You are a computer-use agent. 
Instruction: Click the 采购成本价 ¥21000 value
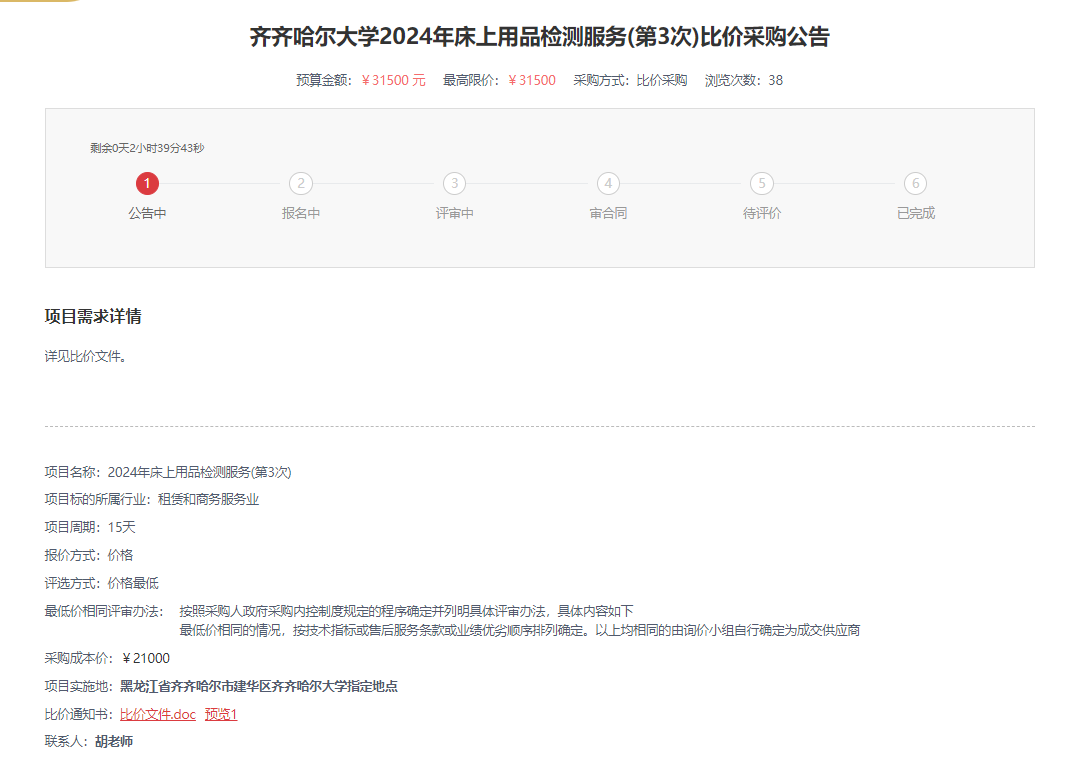click(146, 658)
